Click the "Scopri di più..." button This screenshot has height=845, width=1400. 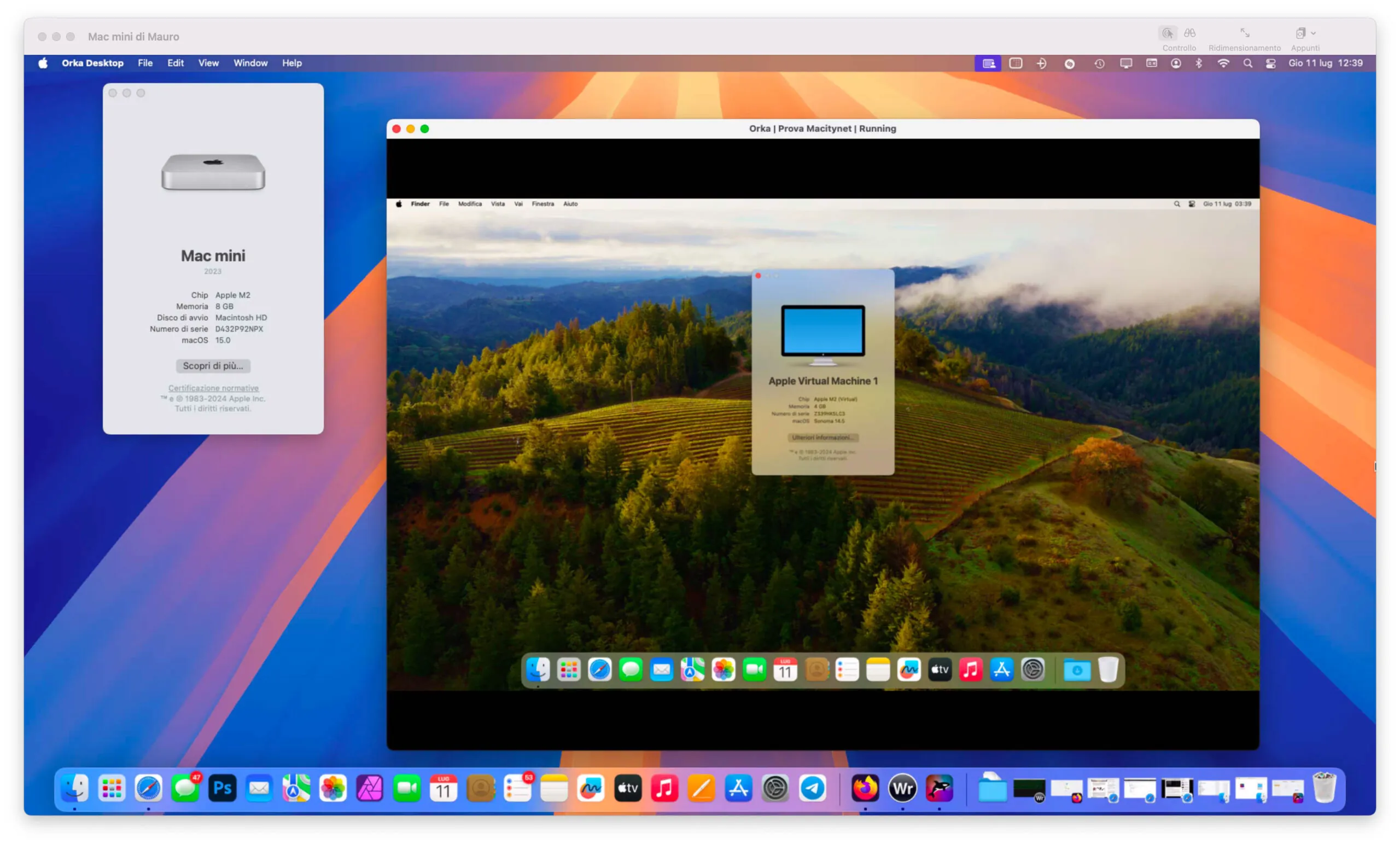[213, 365]
